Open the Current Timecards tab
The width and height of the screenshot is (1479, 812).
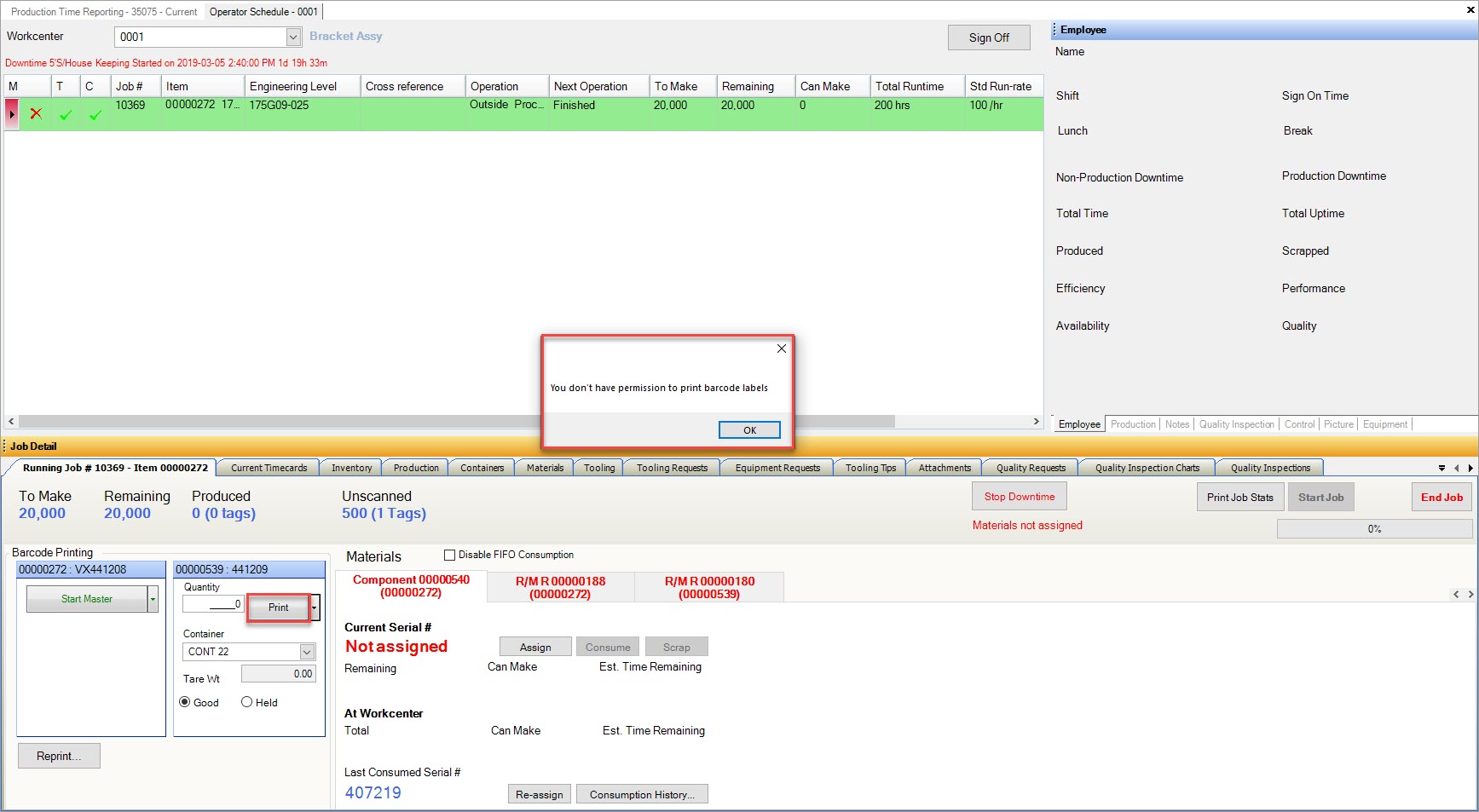pyautogui.click(x=269, y=468)
